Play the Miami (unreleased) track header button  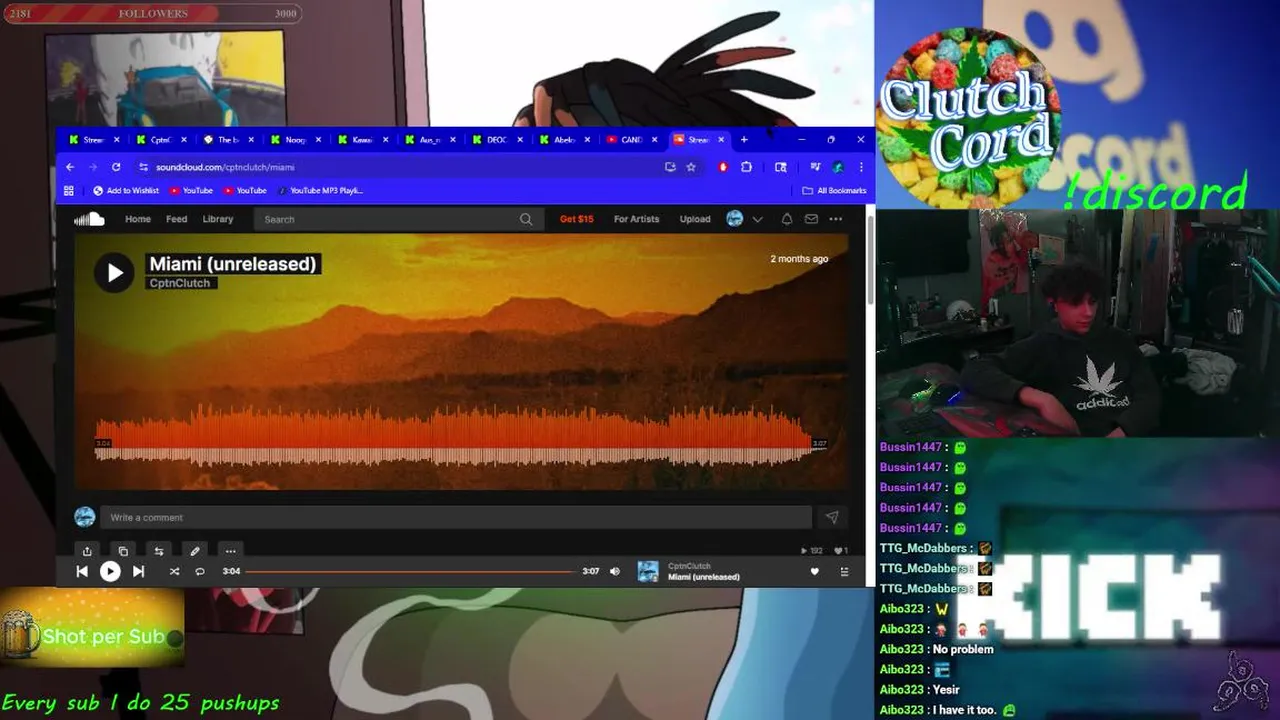click(x=114, y=272)
